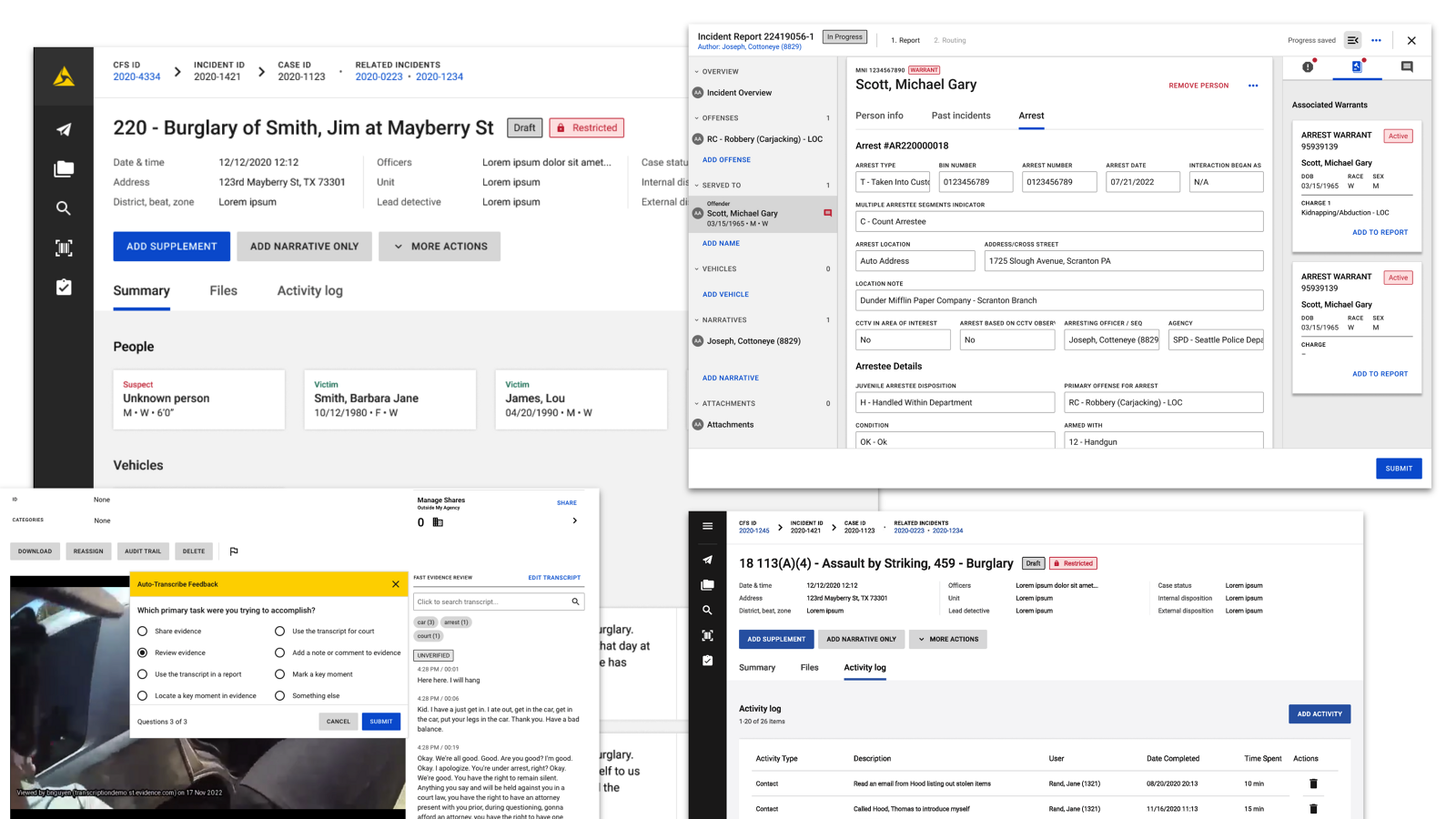Viewport: 1456px width, 819px height.
Task: Click the flag icon next to DELETE button
Action: [234, 551]
